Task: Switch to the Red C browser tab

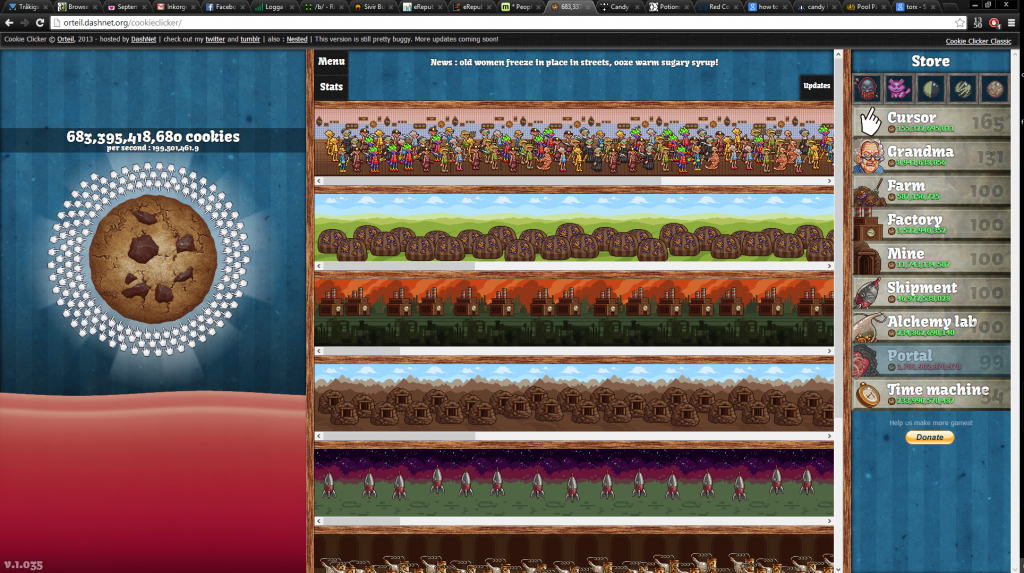Action: coord(718,7)
